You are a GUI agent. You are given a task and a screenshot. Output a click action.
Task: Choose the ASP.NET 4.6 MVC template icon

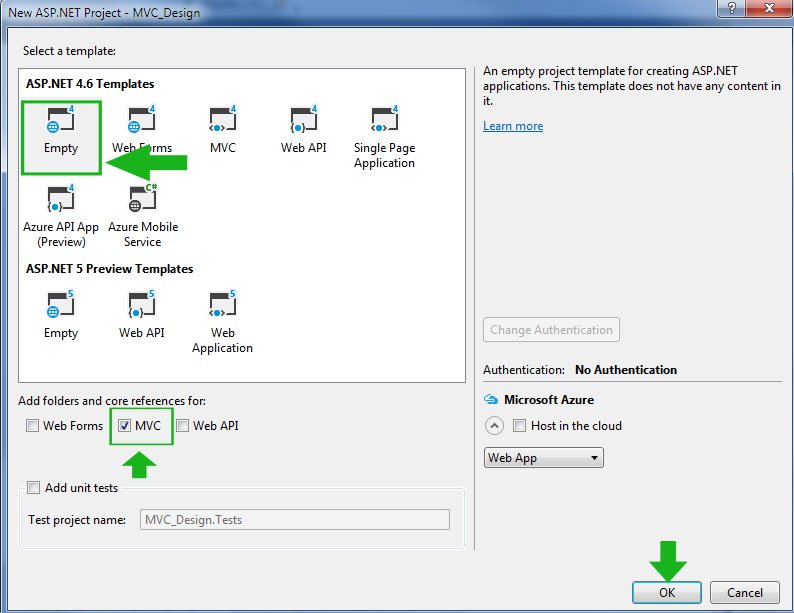pyautogui.click(x=223, y=119)
